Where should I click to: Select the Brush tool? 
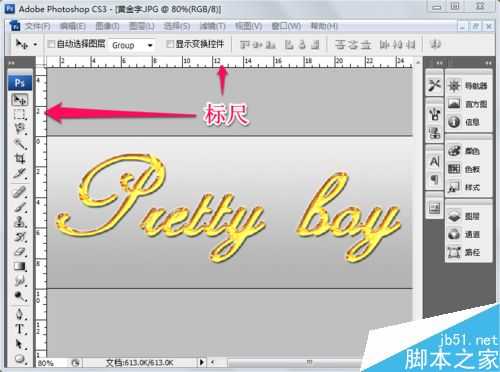20,207
